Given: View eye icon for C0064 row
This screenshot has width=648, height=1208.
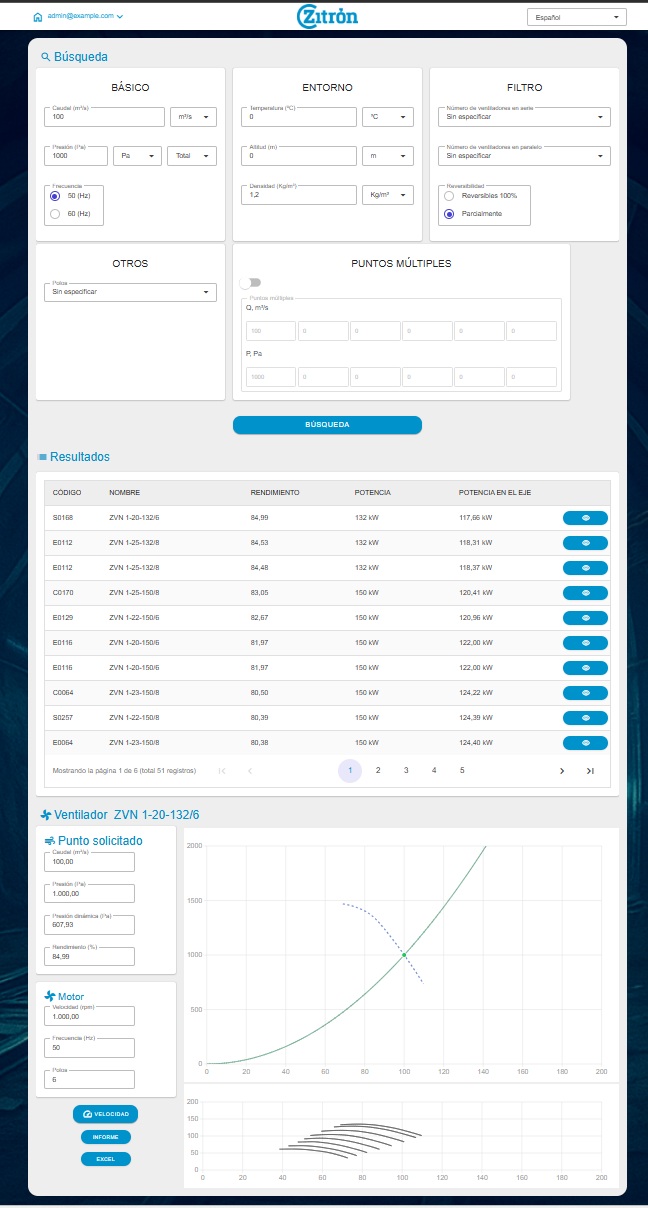Looking at the screenshot, I should coord(585,693).
